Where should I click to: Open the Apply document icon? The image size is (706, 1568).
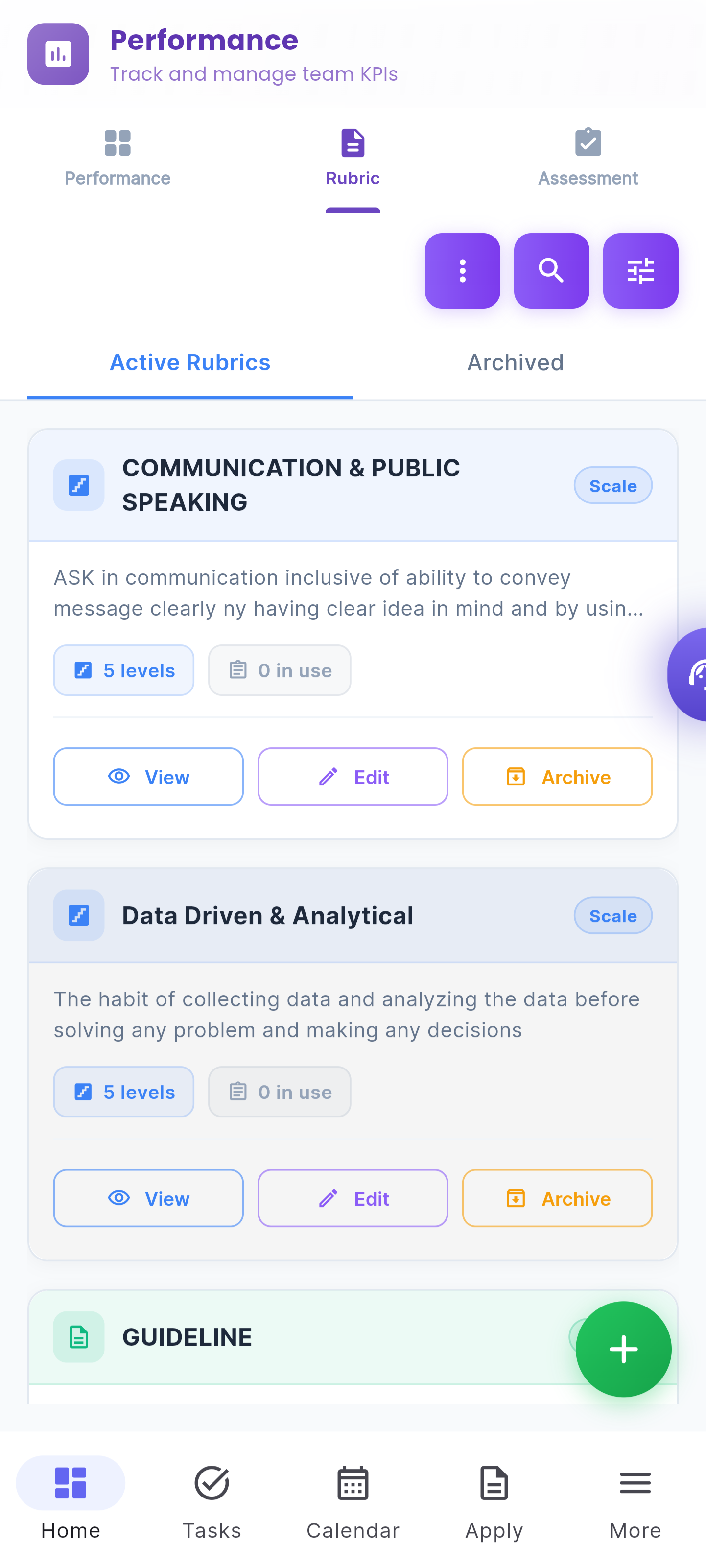coord(494,1503)
